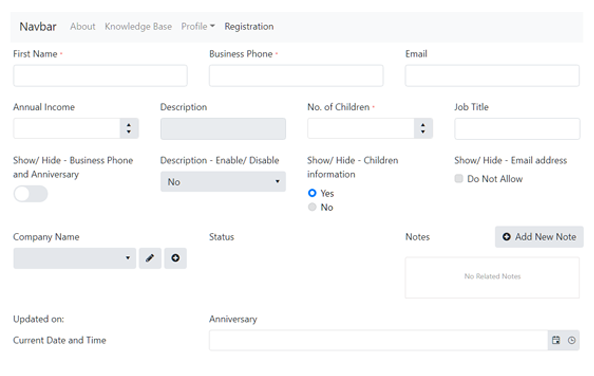Click the plus icon next to Company Name

pyautogui.click(x=175, y=258)
